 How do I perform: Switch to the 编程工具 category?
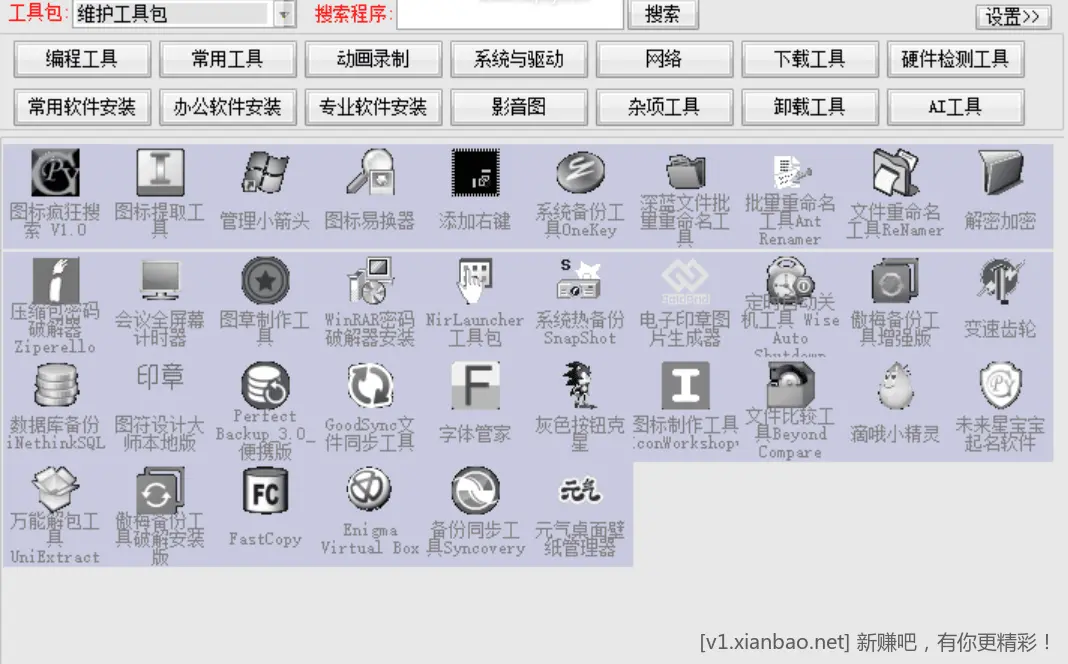(x=82, y=60)
